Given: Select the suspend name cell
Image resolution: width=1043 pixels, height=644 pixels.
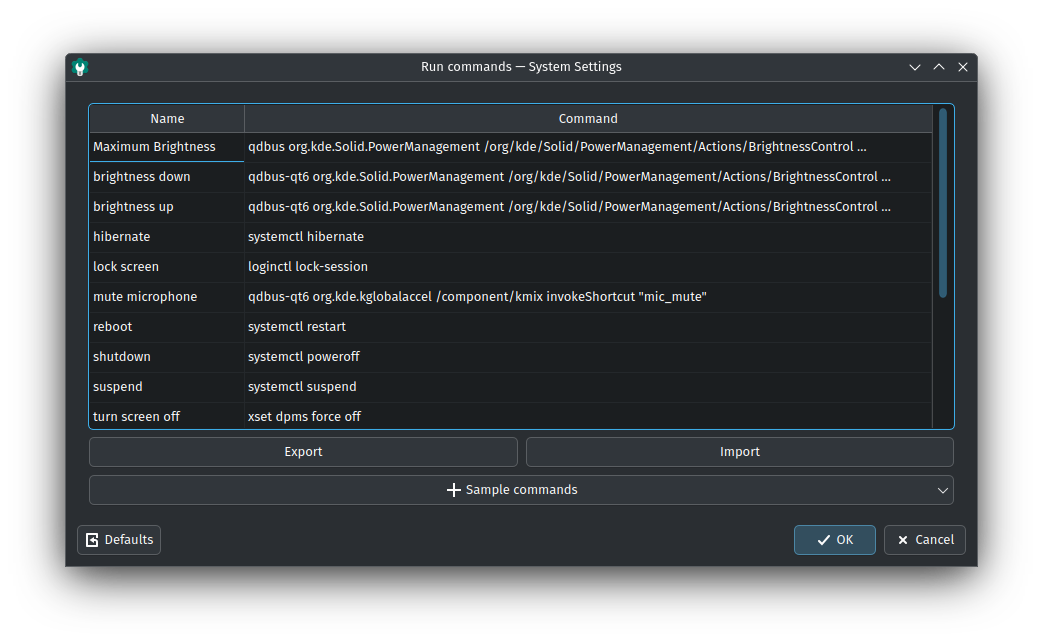Looking at the screenshot, I should coord(167,387).
